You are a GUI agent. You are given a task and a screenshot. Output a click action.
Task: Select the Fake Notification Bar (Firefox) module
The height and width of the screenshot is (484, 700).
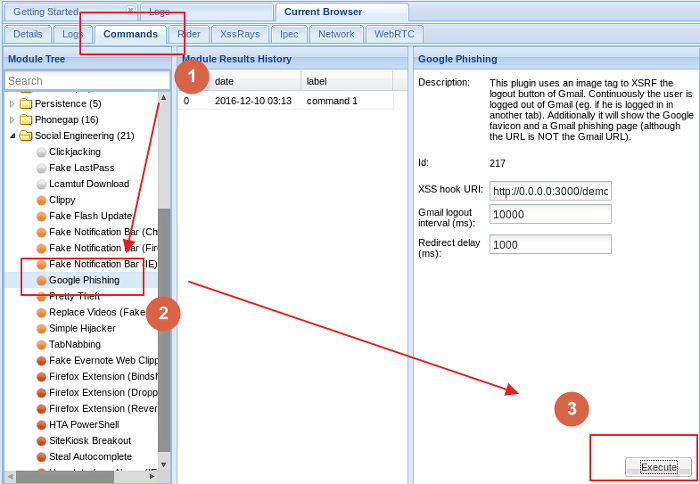(x=103, y=248)
